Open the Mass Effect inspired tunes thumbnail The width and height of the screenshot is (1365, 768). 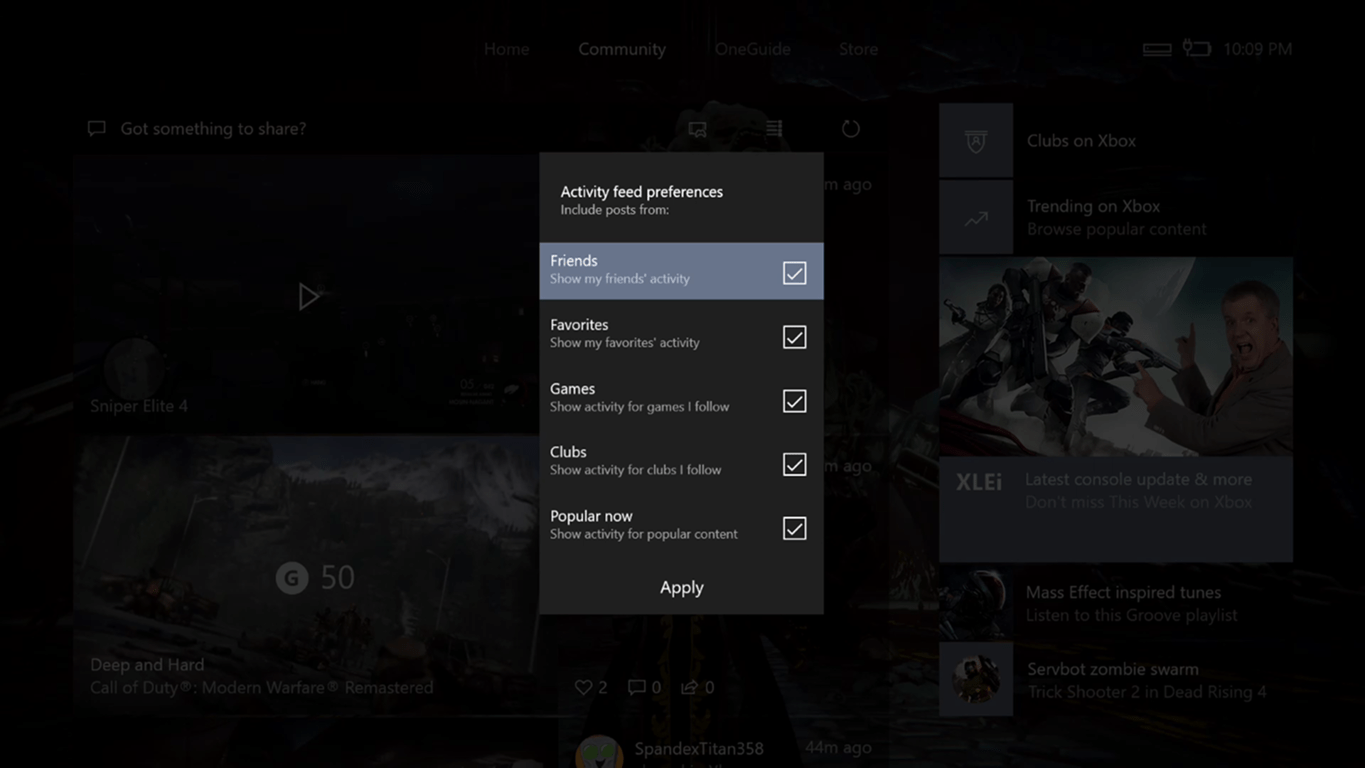[x=976, y=603]
